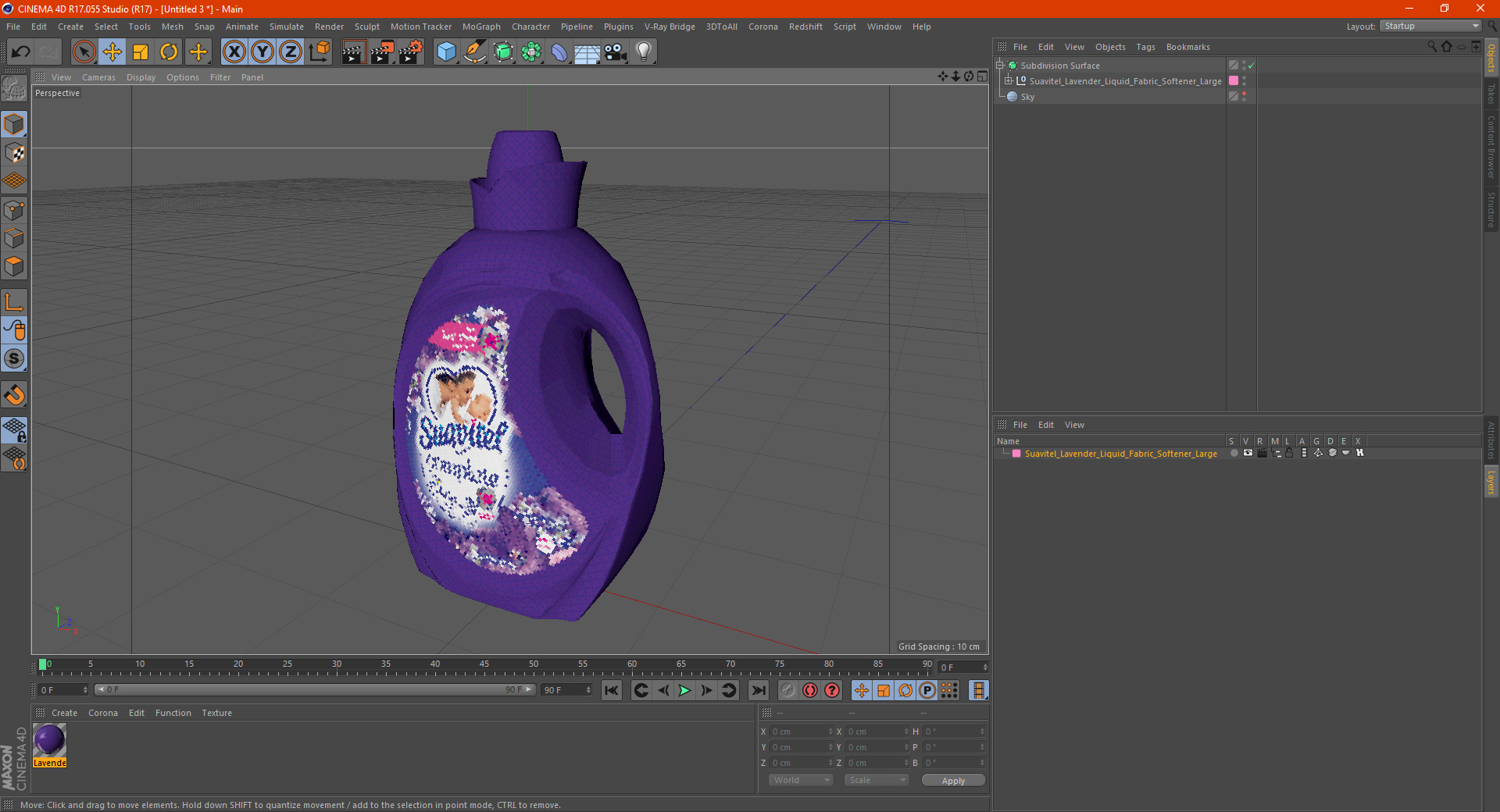Click the Render View clapperboard icon

pos(353,52)
